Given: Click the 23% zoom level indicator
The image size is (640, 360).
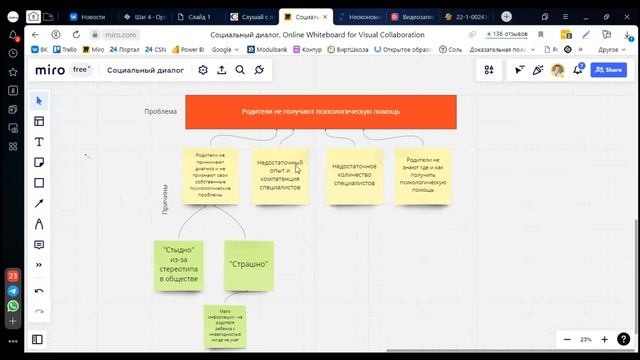Looking at the screenshot, I should (x=586, y=340).
